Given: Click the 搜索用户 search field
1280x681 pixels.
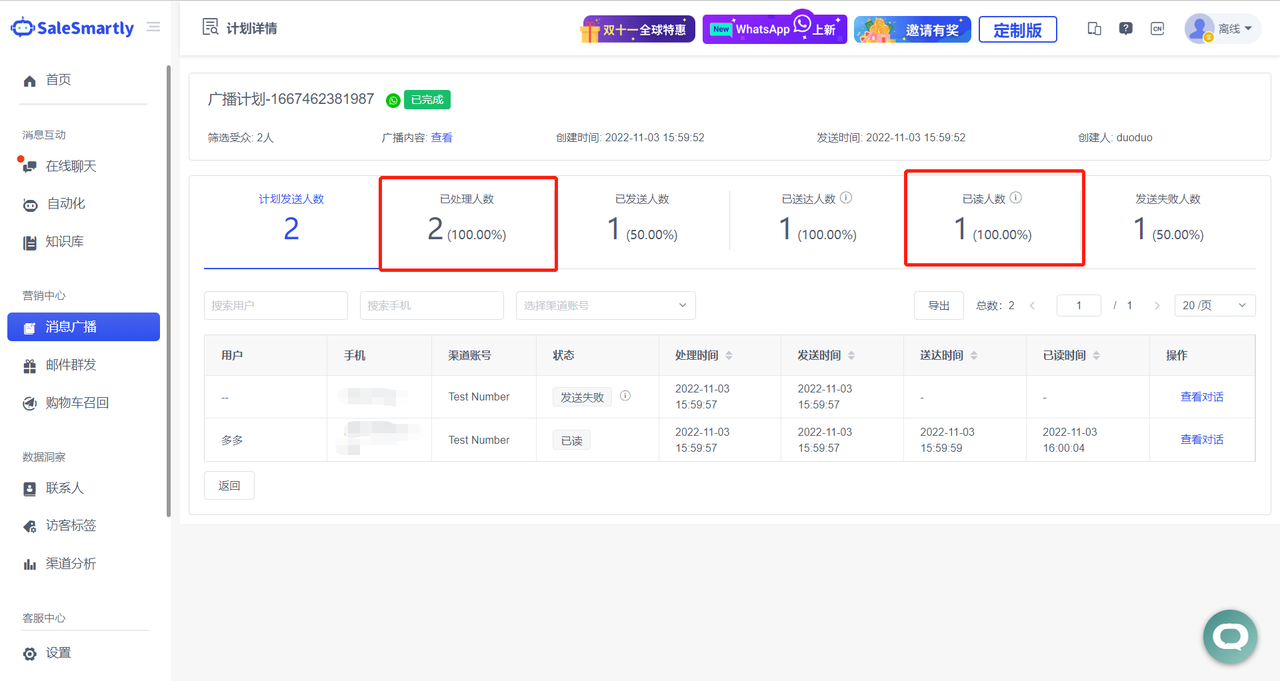Looking at the screenshot, I should 276,305.
